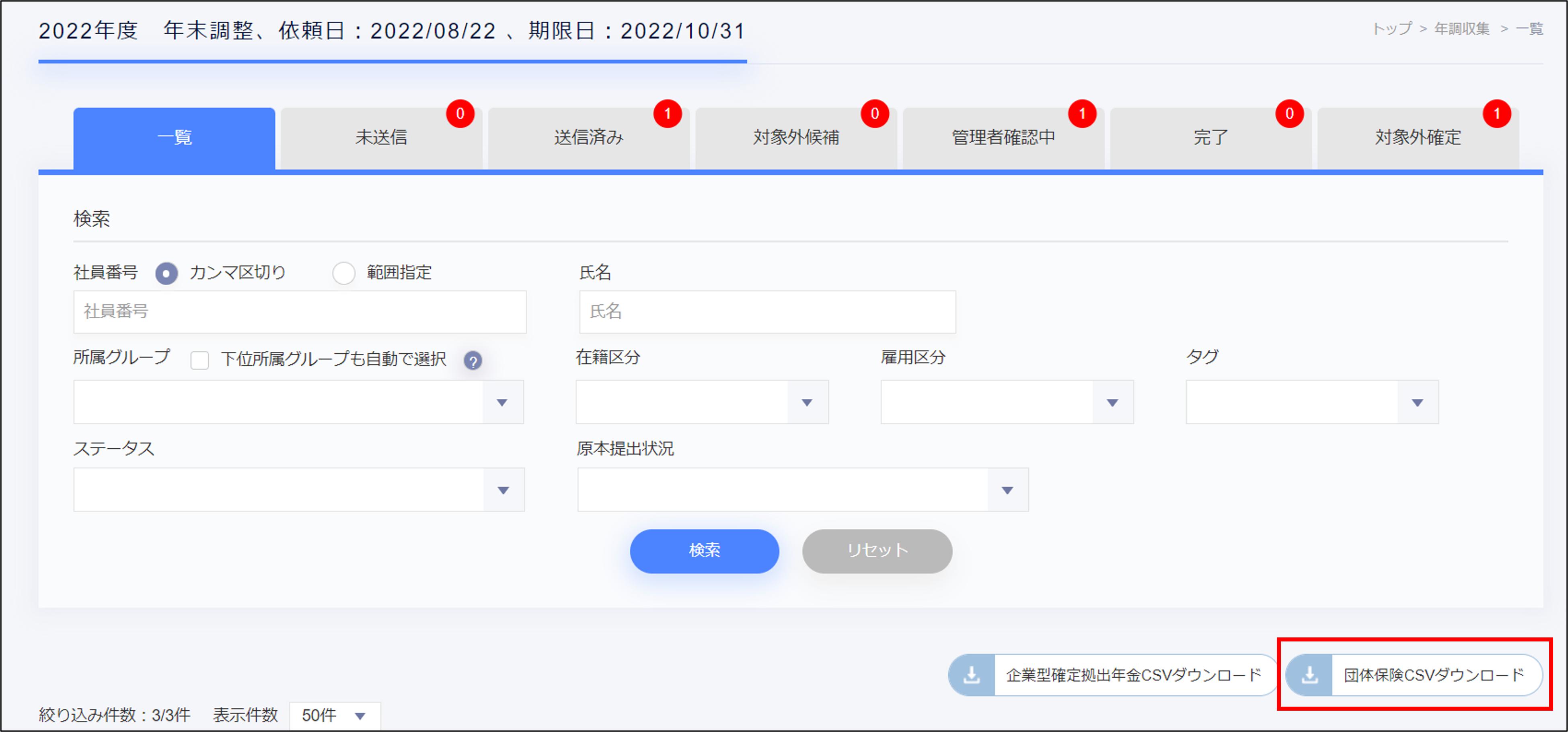Viewport: 1568px width, 732px height.
Task: Click the 管理者確認中 tab's red count badge
Action: pyautogui.click(x=1082, y=114)
